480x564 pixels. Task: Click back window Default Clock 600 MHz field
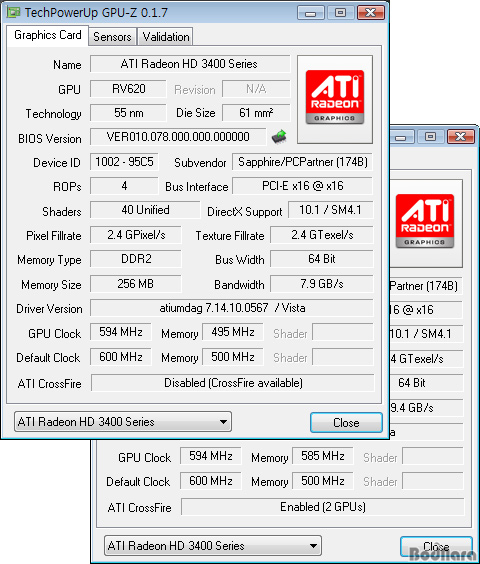click(211, 481)
